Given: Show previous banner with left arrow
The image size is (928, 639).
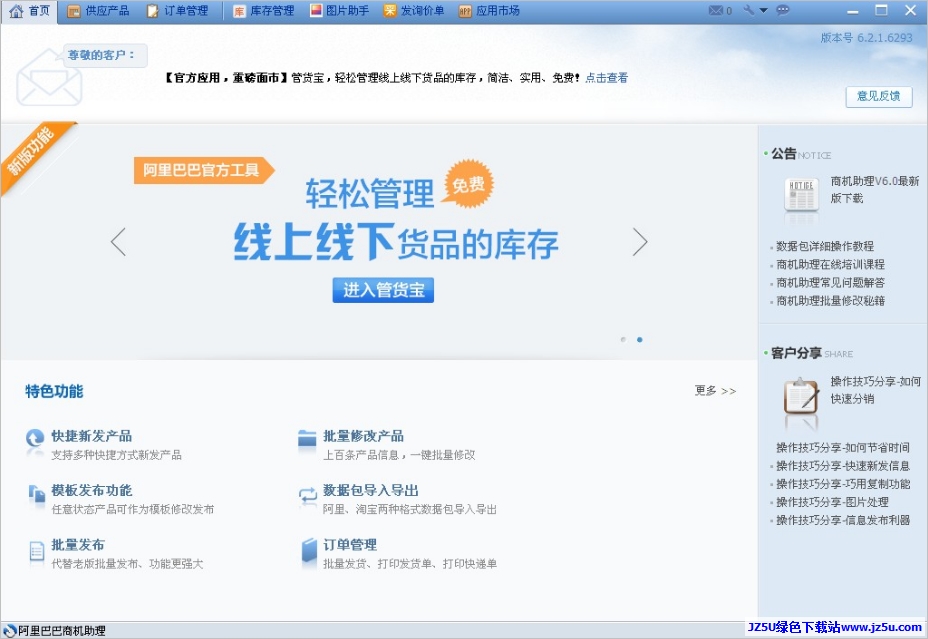Looking at the screenshot, I should click(x=118, y=241).
